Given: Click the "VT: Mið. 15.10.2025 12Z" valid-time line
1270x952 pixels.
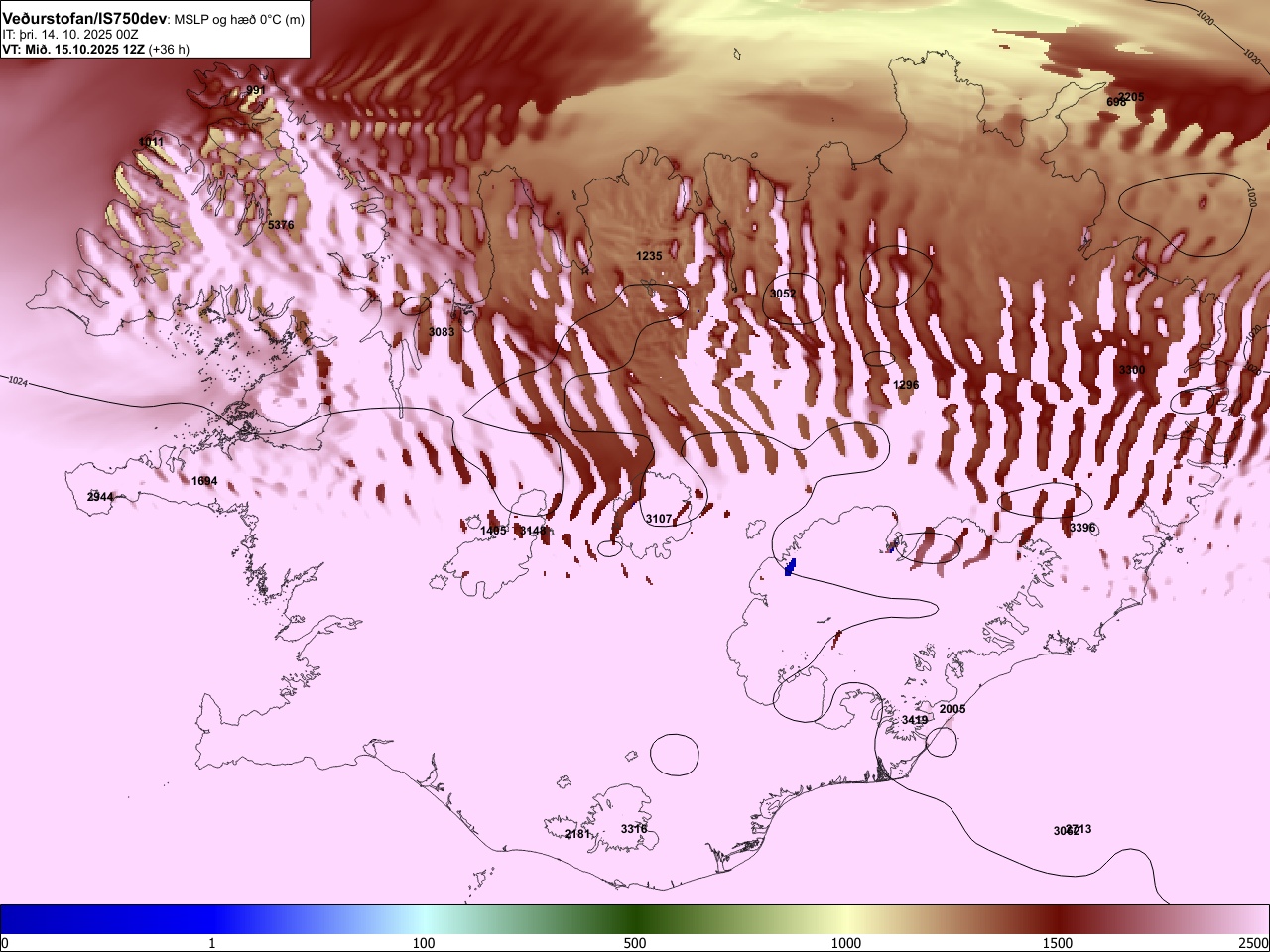Looking at the screenshot, I should click(73, 49).
